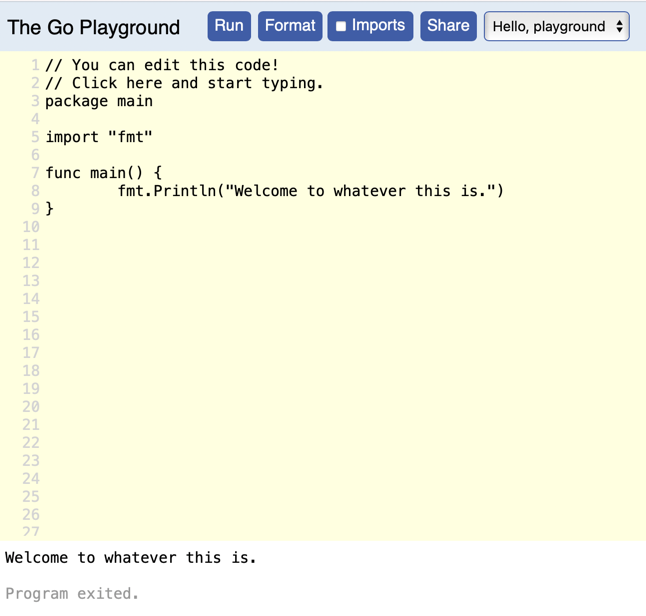The height and width of the screenshot is (616, 646).
Task: Click the "The Go Playground" title
Action: click(94, 27)
